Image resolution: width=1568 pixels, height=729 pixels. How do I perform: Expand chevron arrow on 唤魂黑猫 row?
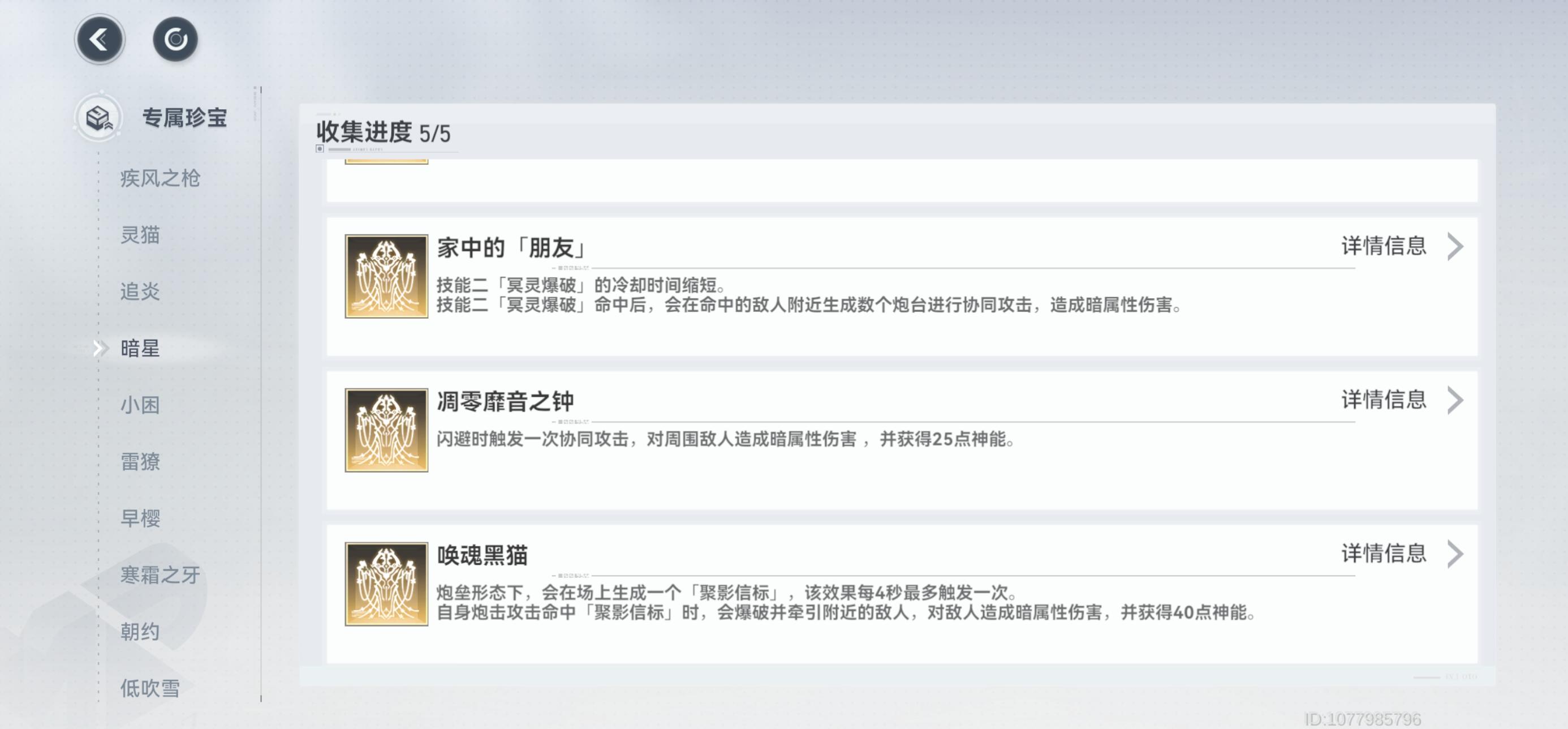[x=1455, y=554]
